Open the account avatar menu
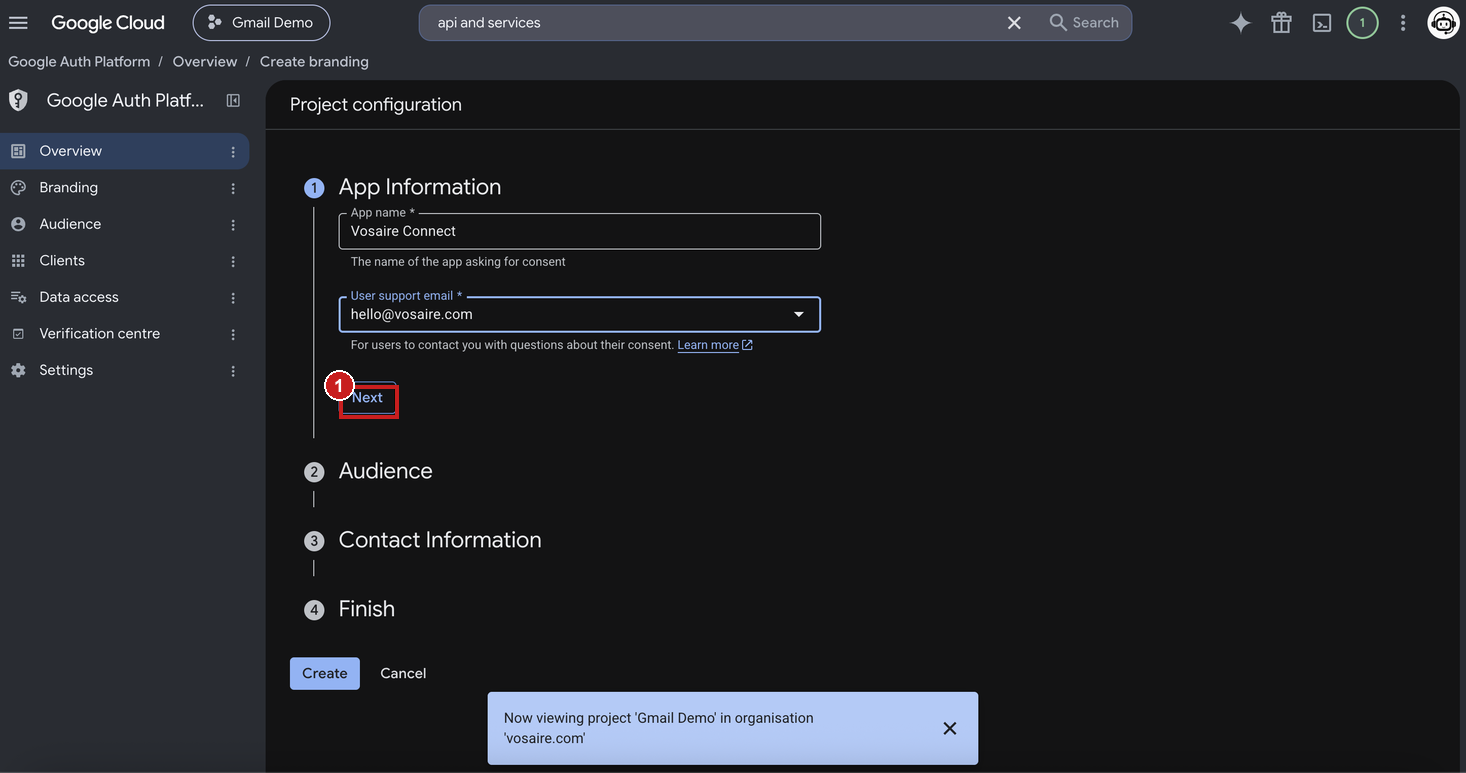This screenshot has height=773, width=1466. pos(1443,23)
